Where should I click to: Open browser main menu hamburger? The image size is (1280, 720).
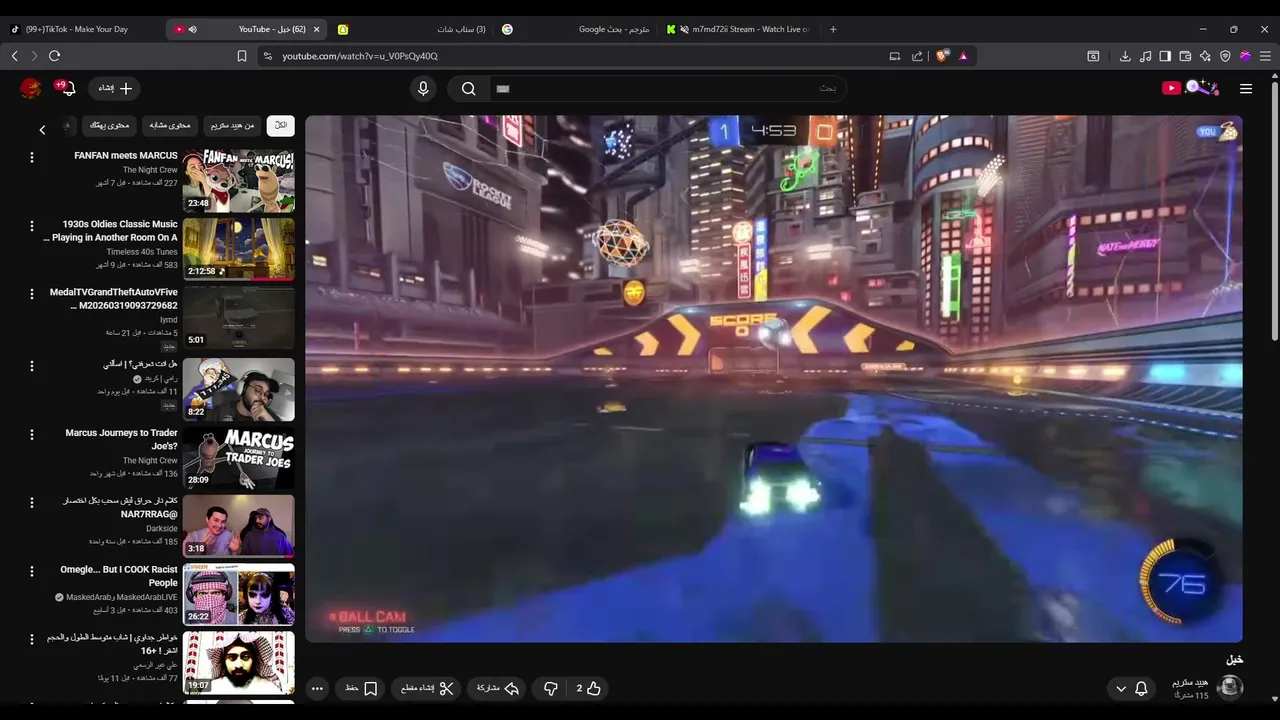click(x=1265, y=56)
